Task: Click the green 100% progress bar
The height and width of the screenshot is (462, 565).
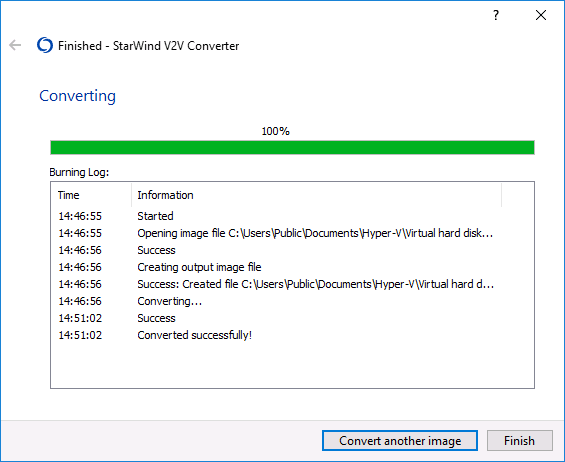Action: click(x=292, y=147)
